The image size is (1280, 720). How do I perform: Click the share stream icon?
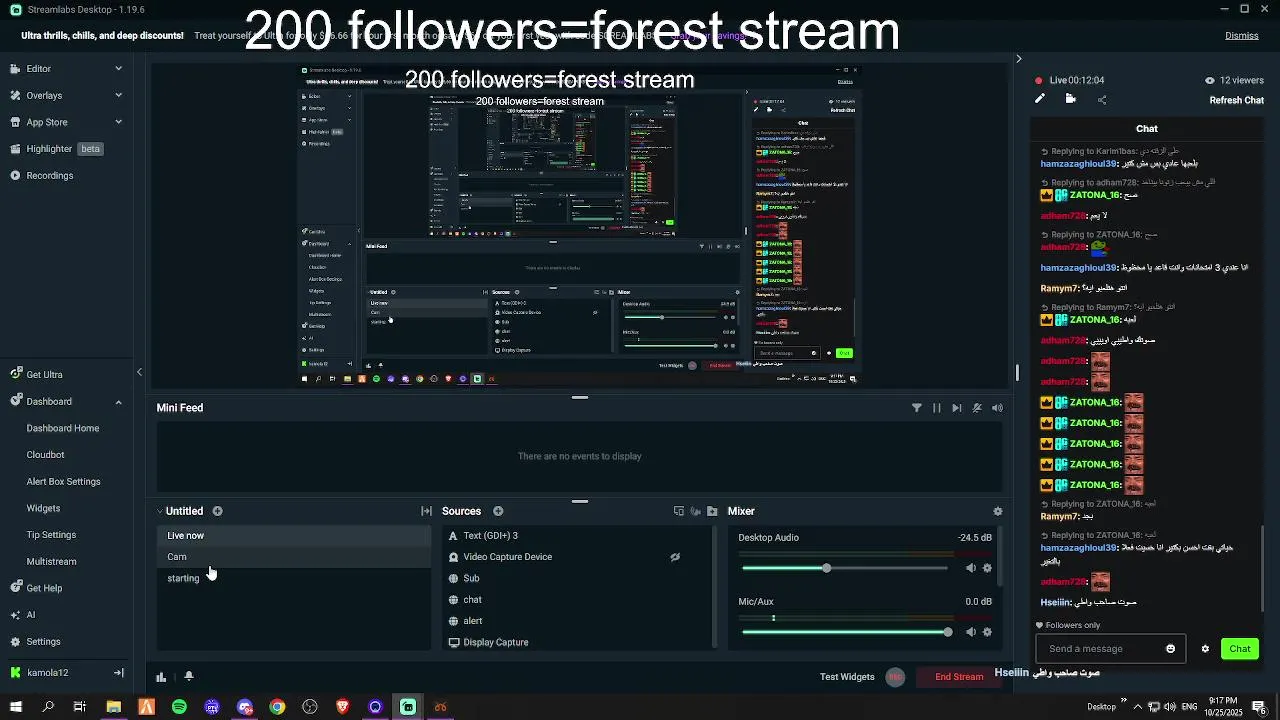click(1102, 99)
